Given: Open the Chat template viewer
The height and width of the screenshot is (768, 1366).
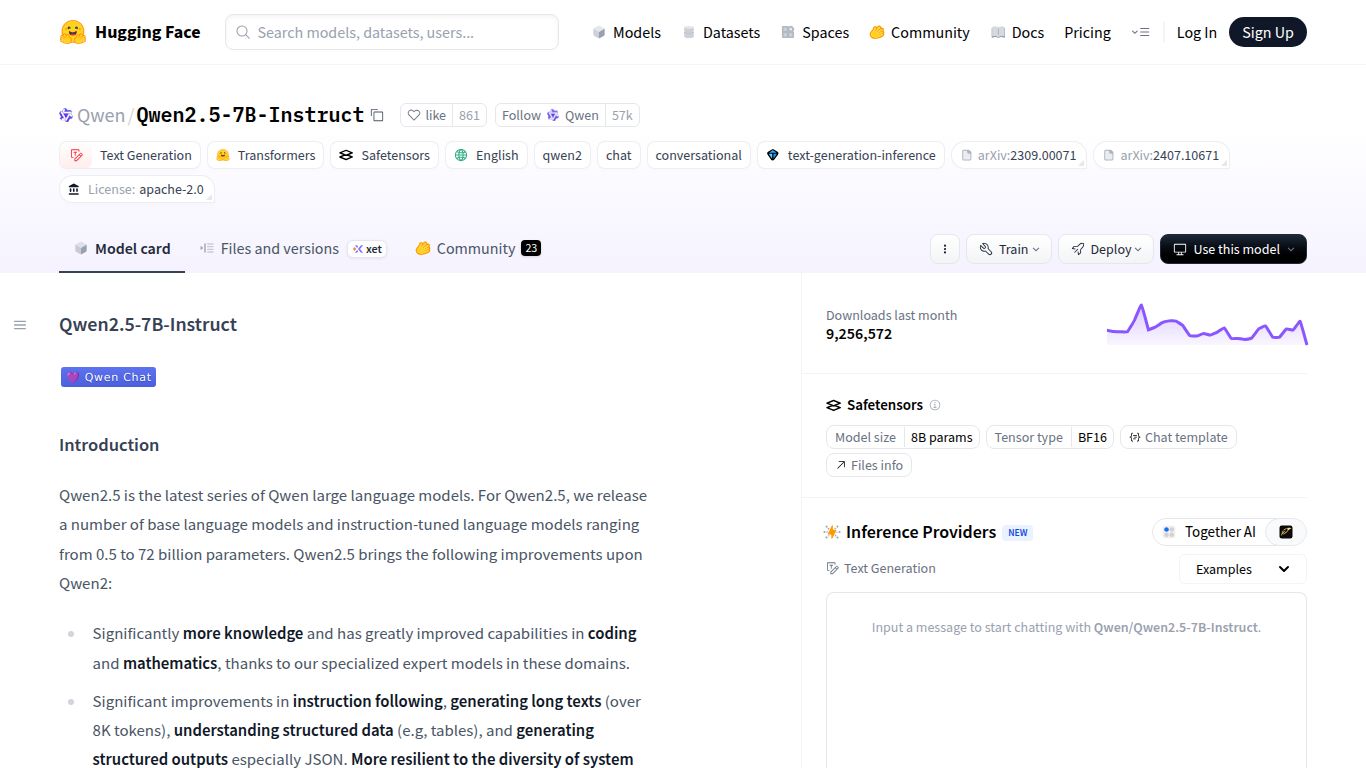Looking at the screenshot, I should (x=1178, y=437).
